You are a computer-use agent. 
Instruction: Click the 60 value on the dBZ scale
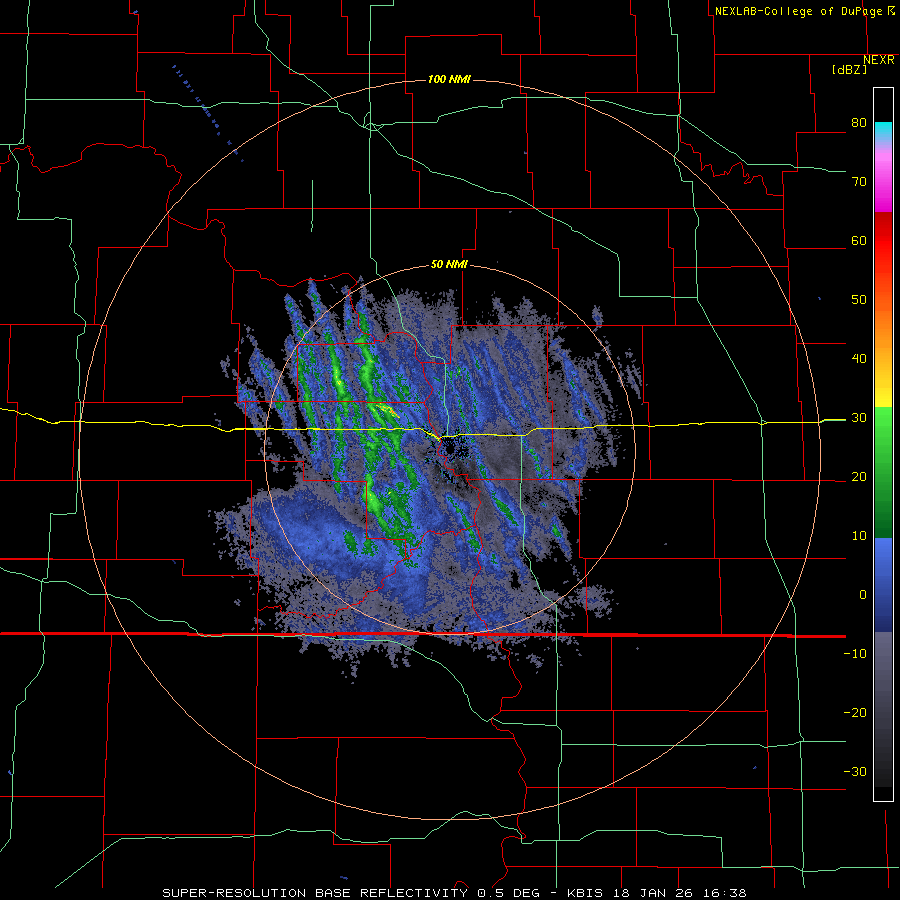[x=859, y=241]
